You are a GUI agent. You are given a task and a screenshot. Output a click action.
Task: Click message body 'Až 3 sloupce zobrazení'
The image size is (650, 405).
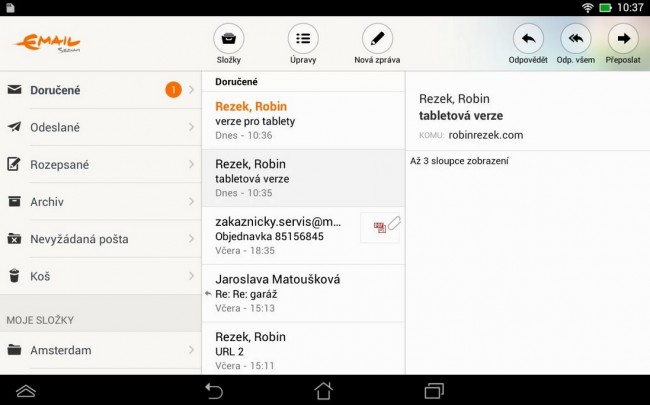[x=459, y=161]
